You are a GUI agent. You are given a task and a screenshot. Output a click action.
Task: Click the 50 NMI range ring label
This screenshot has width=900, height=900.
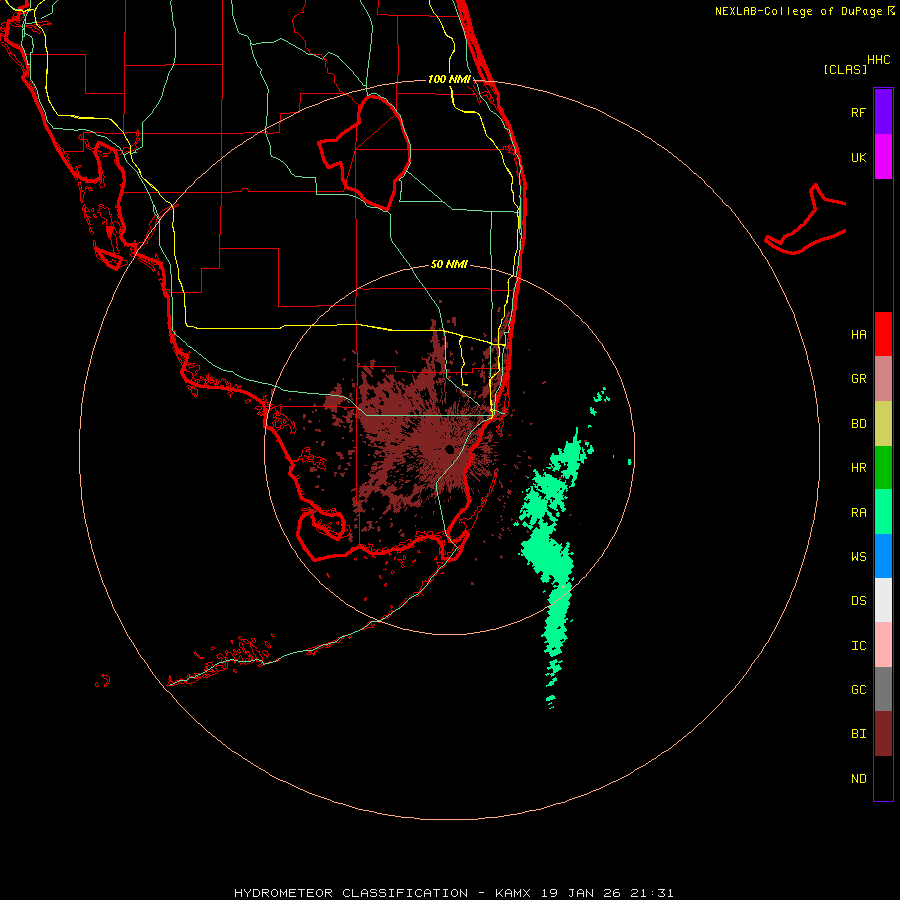tap(449, 264)
